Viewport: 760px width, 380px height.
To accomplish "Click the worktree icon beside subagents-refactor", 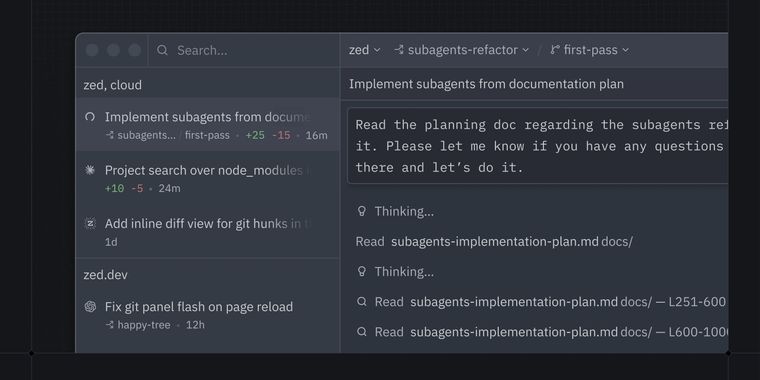I will 399,49.
